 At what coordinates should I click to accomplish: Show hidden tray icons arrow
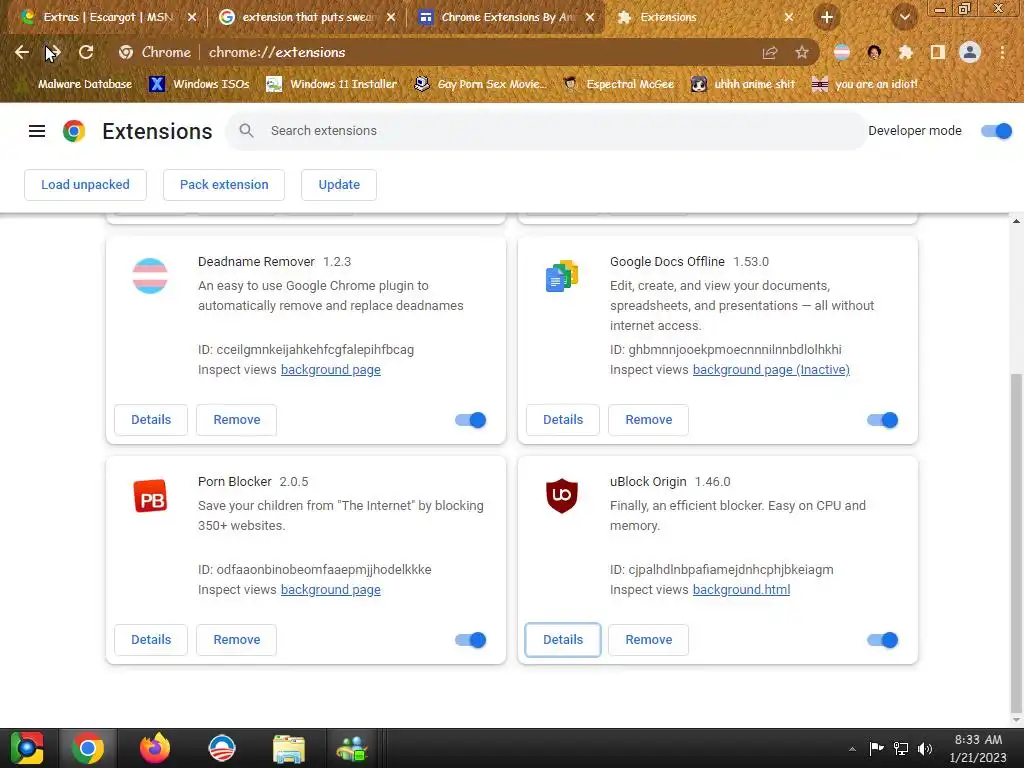click(852, 749)
